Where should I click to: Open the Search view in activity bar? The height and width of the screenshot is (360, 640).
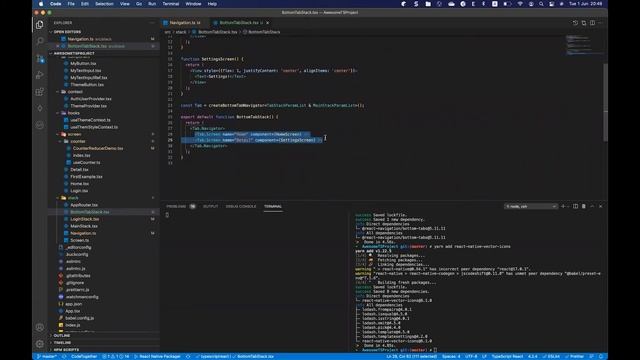tap(40, 41)
